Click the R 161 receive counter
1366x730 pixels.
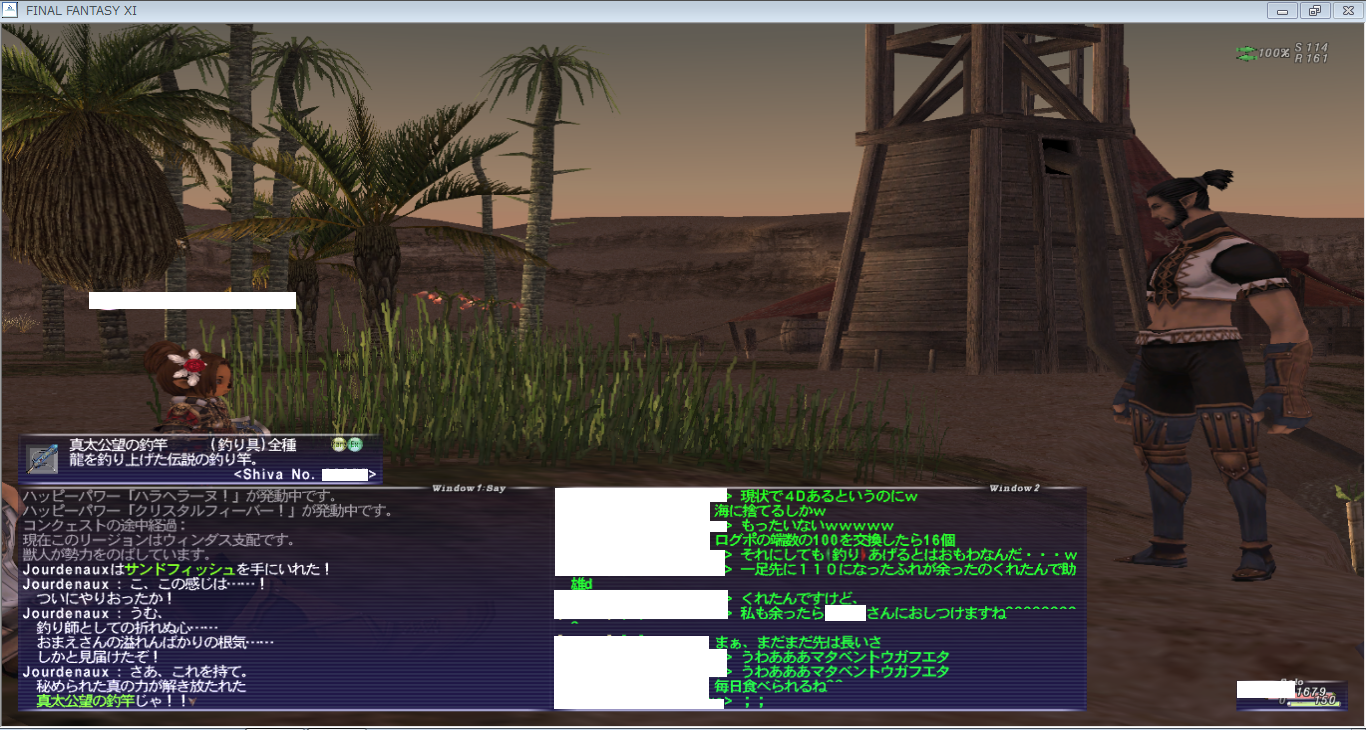(1311, 58)
